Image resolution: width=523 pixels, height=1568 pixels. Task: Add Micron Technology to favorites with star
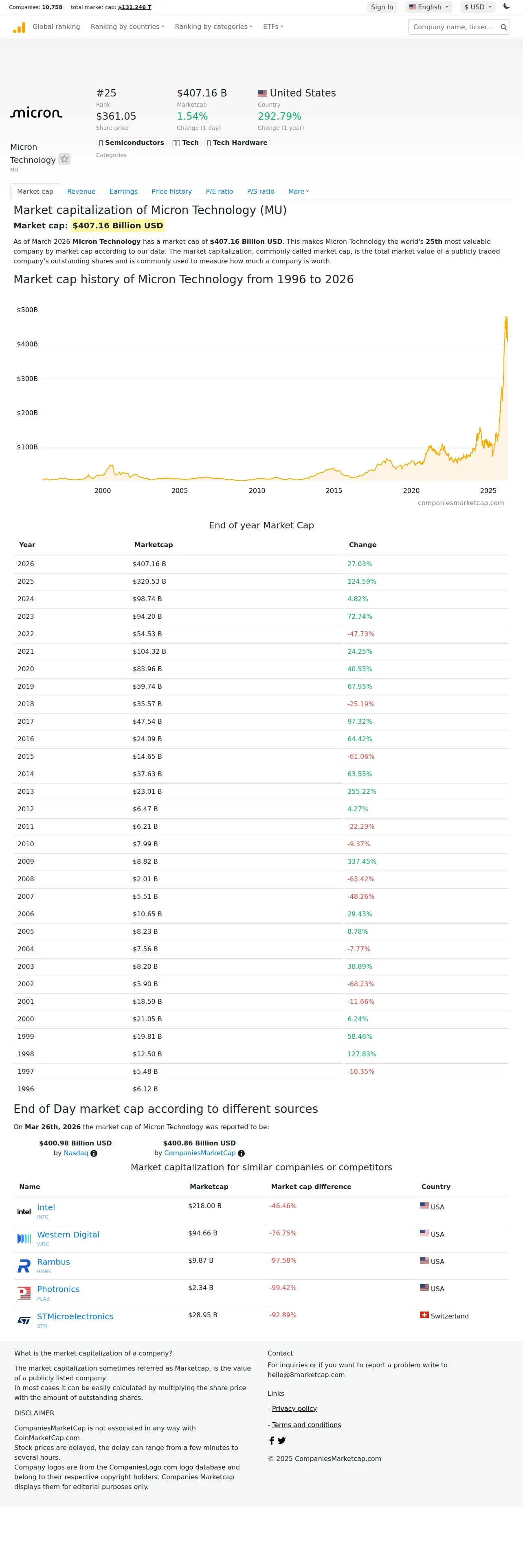64,159
